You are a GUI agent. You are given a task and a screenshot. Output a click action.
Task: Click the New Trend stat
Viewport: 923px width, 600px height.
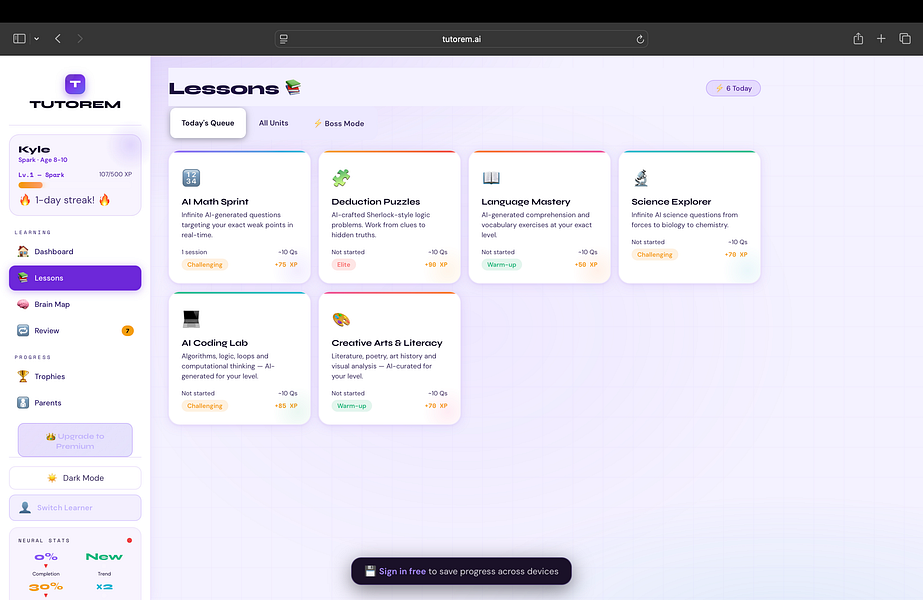(104, 562)
